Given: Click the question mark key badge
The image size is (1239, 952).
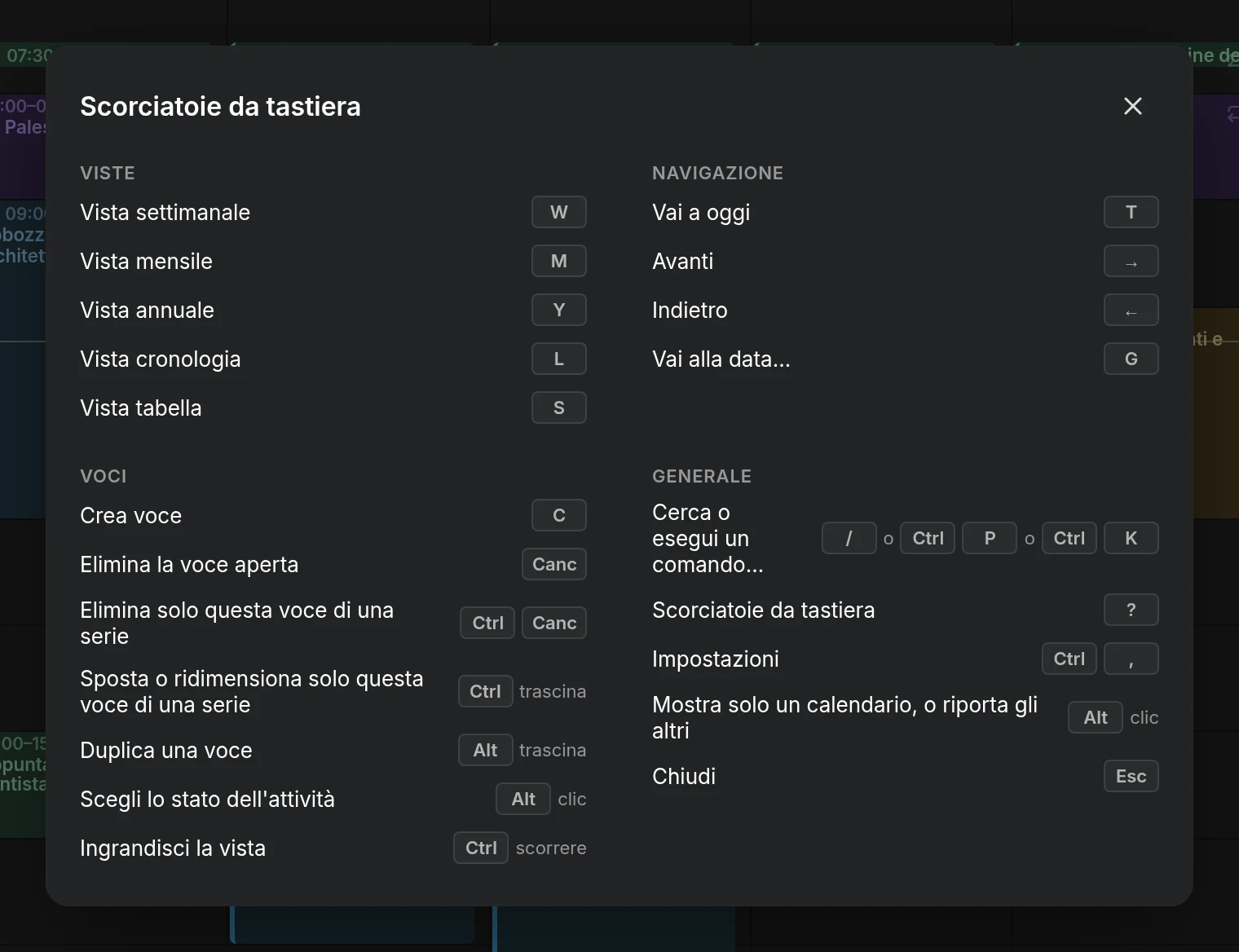Looking at the screenshot, I should click(x=1131, y=610).
